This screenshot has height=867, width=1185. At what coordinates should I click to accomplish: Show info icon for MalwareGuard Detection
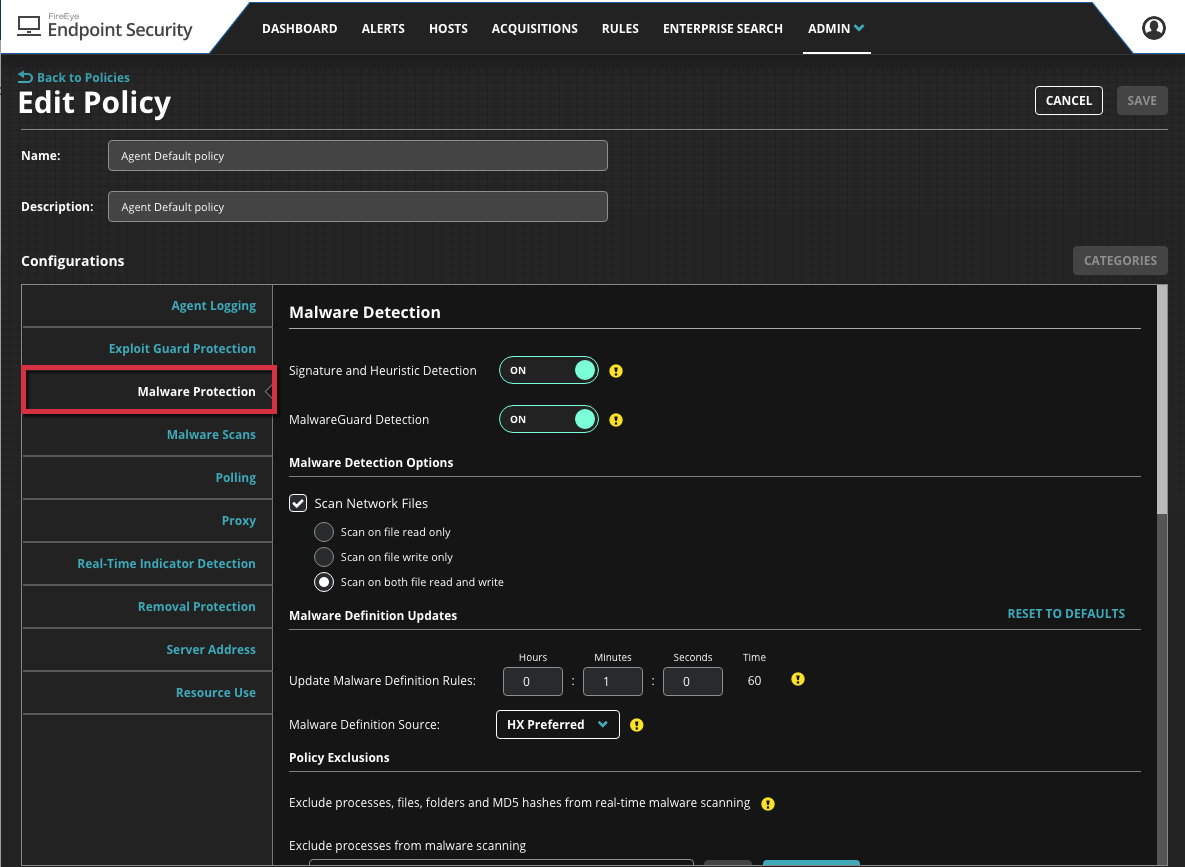616,420
